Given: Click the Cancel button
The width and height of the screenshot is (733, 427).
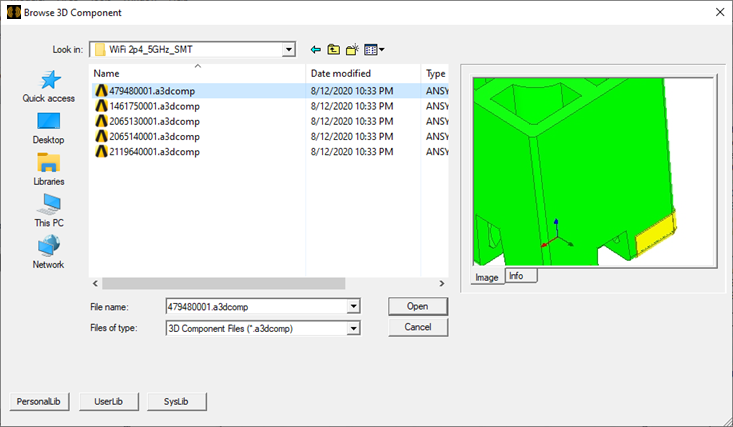Looking at the screenshot, I should [417, 327].
